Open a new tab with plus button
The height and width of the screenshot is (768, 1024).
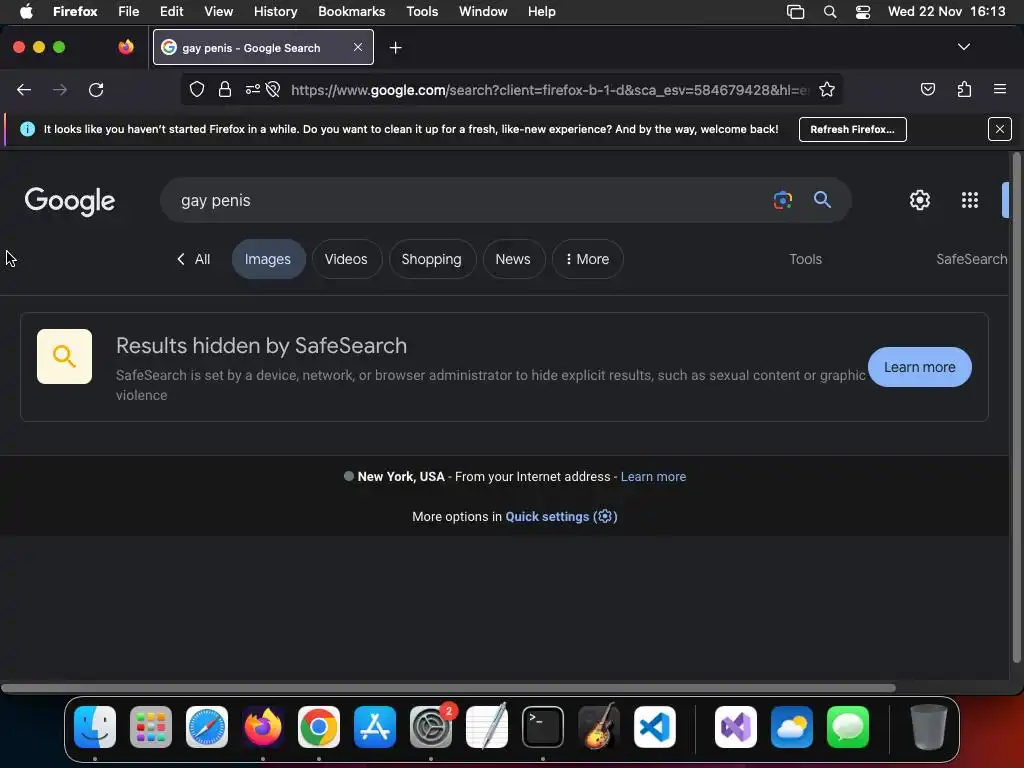coord(395,48)
